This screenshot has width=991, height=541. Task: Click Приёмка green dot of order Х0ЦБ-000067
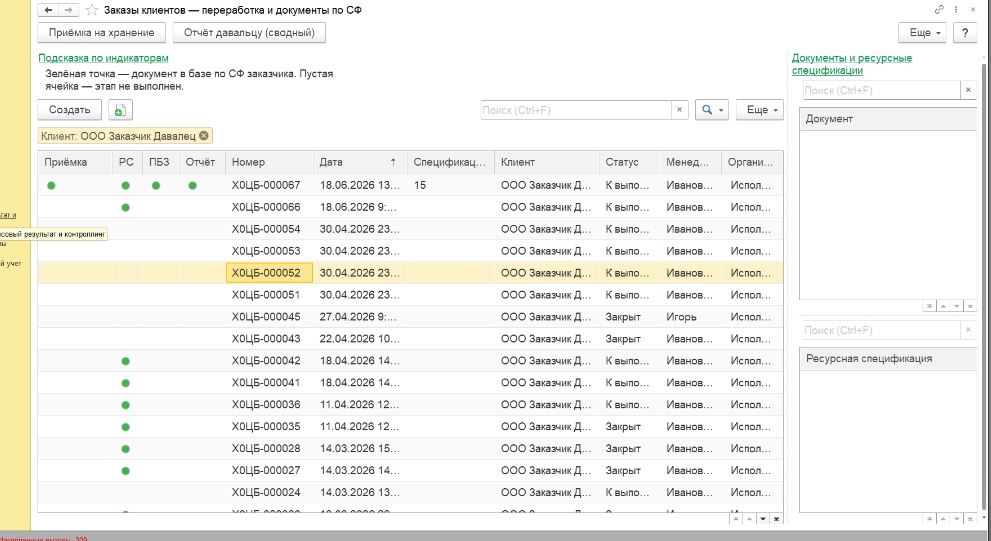(x=51, y=186)
